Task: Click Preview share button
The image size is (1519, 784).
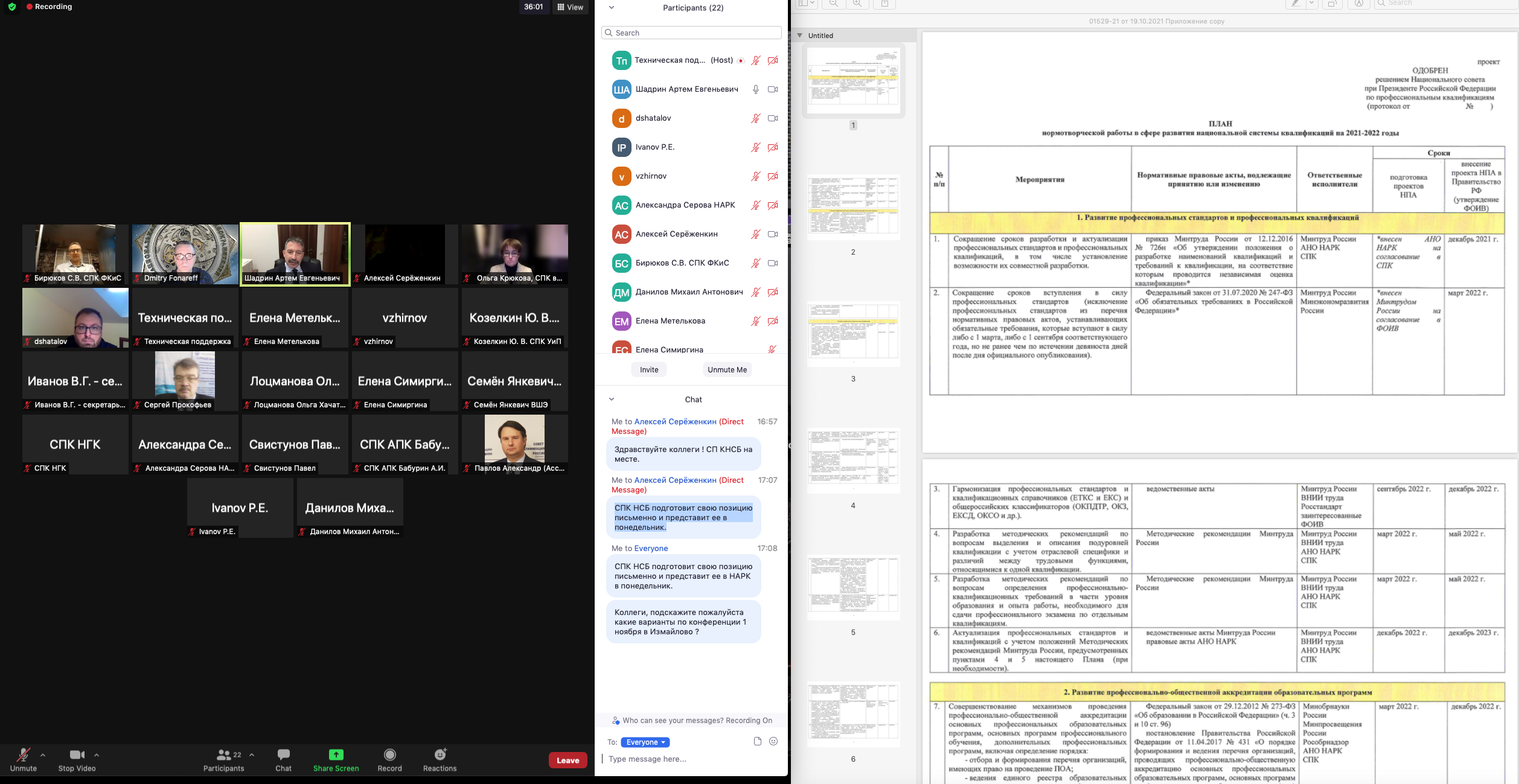Action: [884, 4]
